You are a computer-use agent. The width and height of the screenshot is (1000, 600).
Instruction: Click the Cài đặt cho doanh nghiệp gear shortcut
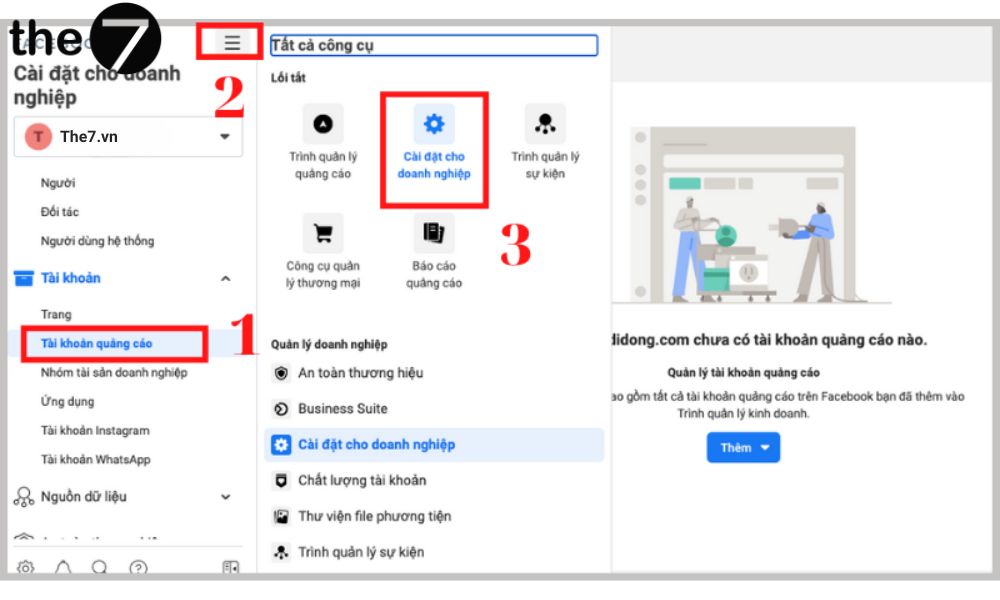click(x=434, y=124)
